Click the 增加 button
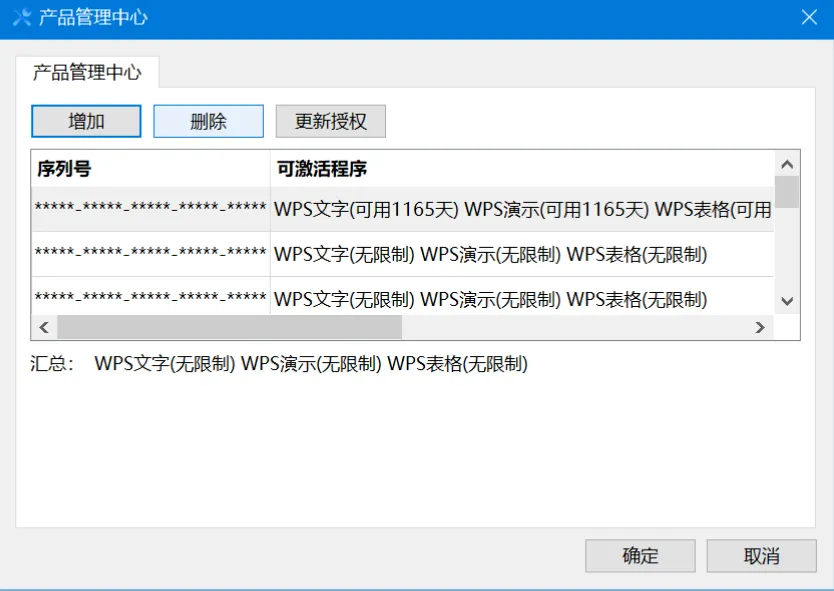 pos(86,121)
